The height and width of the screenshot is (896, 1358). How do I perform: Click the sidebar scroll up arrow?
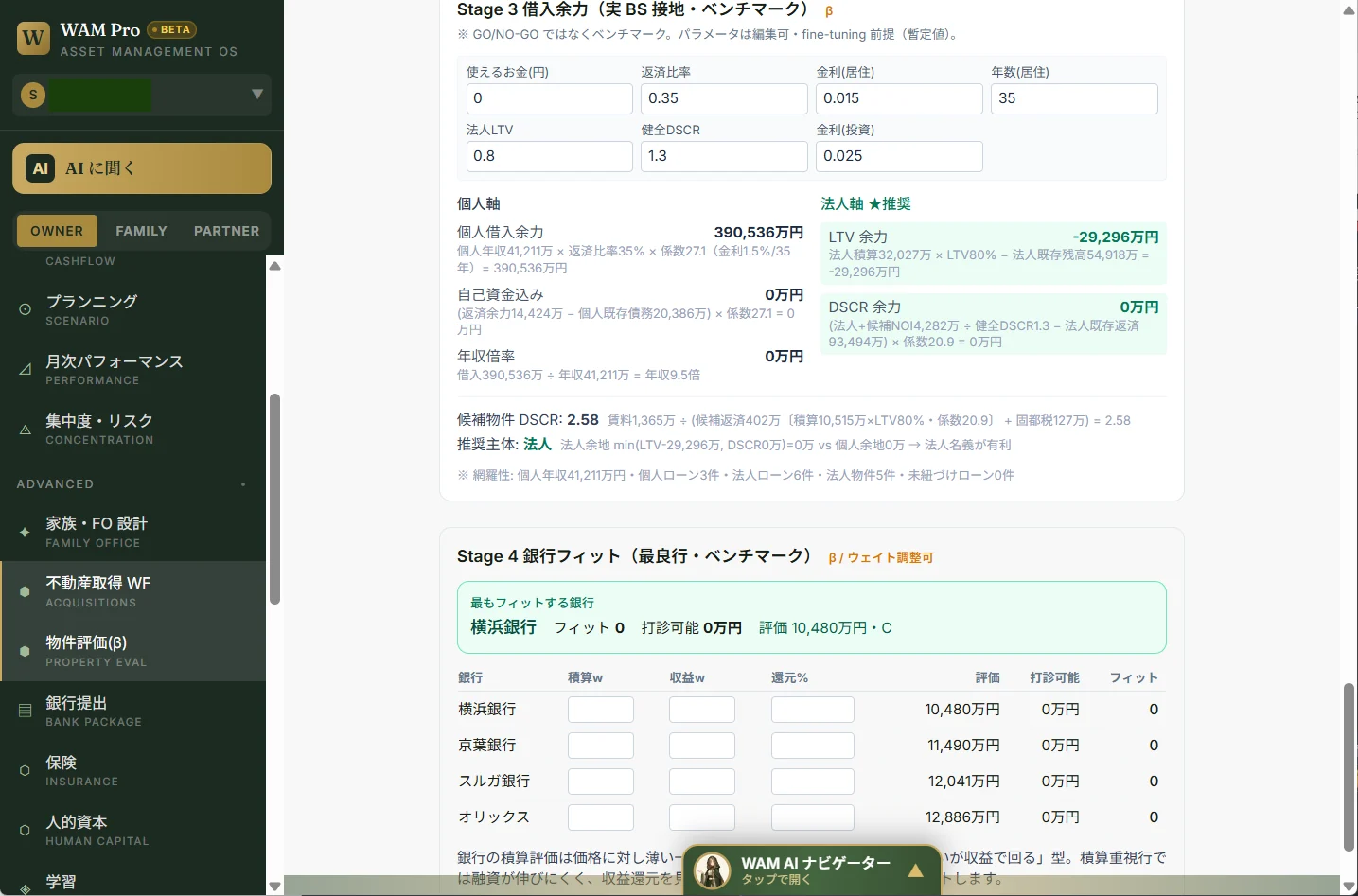(274, 266)
